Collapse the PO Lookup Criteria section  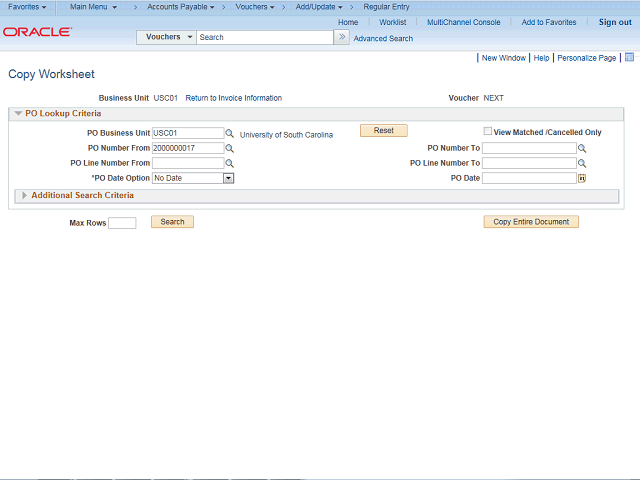coord(18,113)
